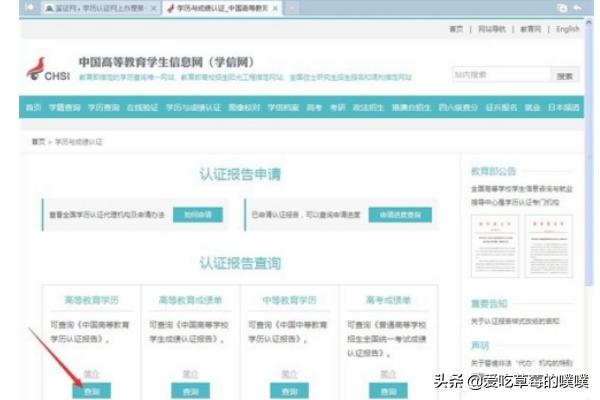
Task: Open 征兵报名 in the navigation bar
Action: [x=501, y=108]
